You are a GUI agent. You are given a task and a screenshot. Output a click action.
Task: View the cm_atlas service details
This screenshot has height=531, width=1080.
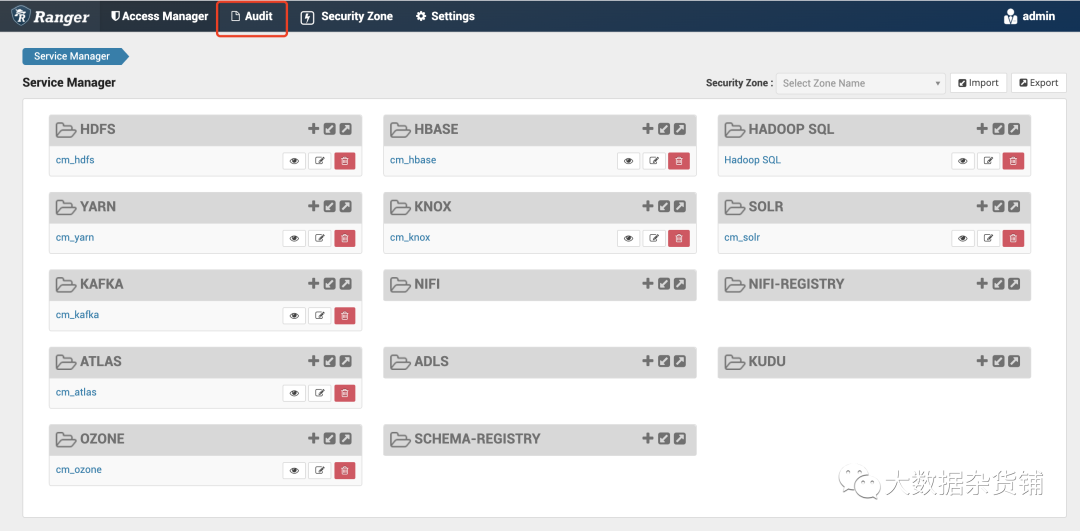294,393
